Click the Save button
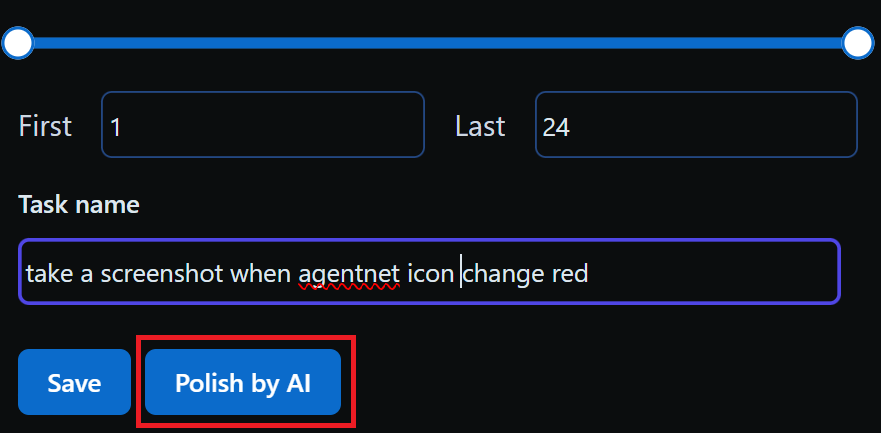The image size is (881, 433). click(74, 382)
